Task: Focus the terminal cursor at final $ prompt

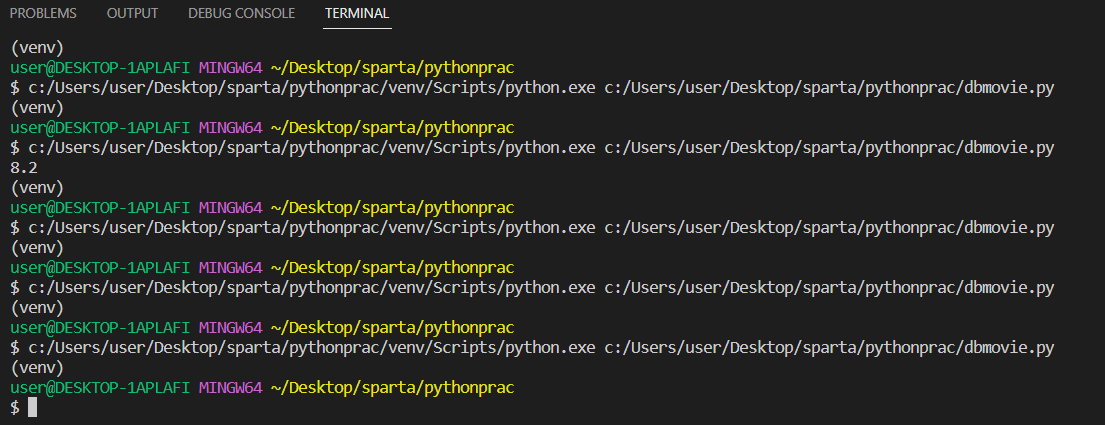Action: (x=32, y=407)
